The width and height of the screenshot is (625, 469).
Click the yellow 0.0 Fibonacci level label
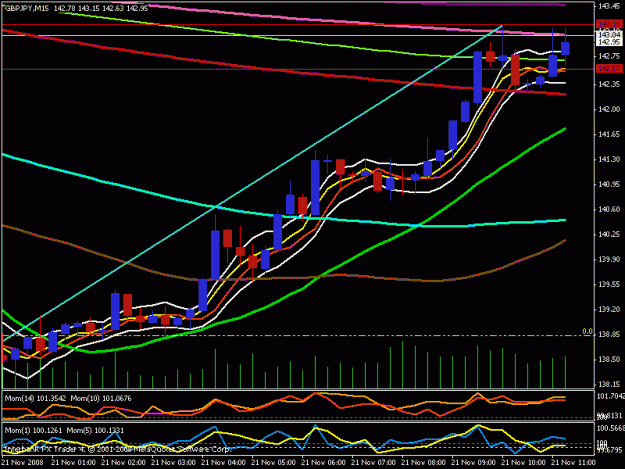pyautogui.click(x=587, y=331)
